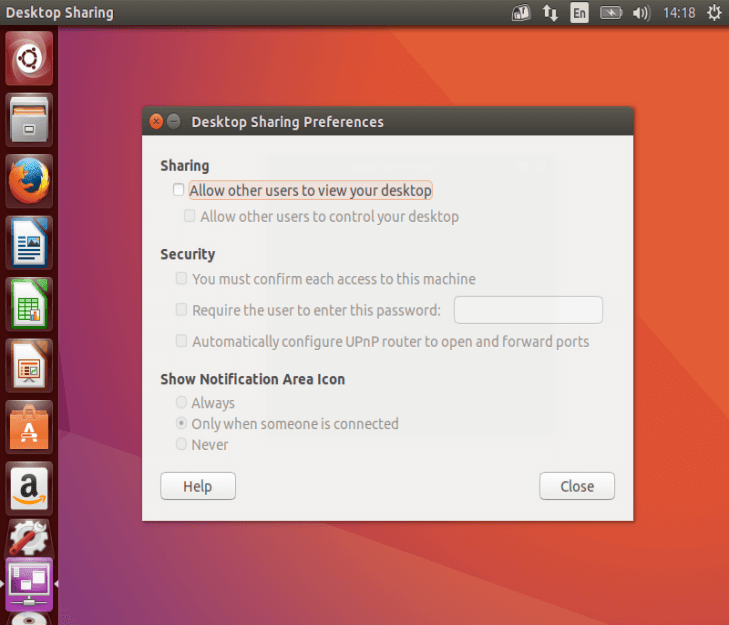Open the Files manager from launcher
This screenshot has width=729, height=625.
point(29,120)
